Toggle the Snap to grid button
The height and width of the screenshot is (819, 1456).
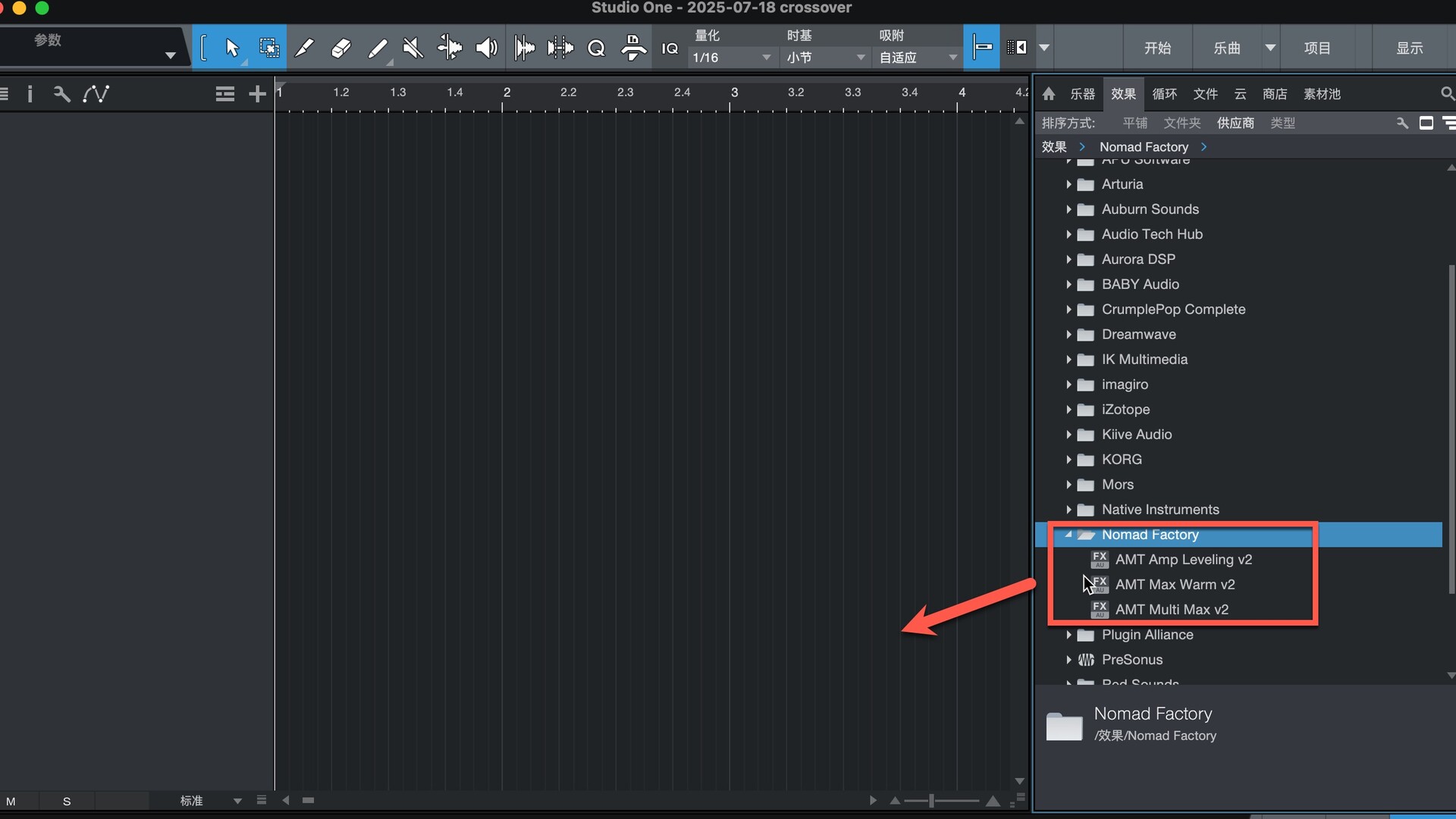pos(982,47)
